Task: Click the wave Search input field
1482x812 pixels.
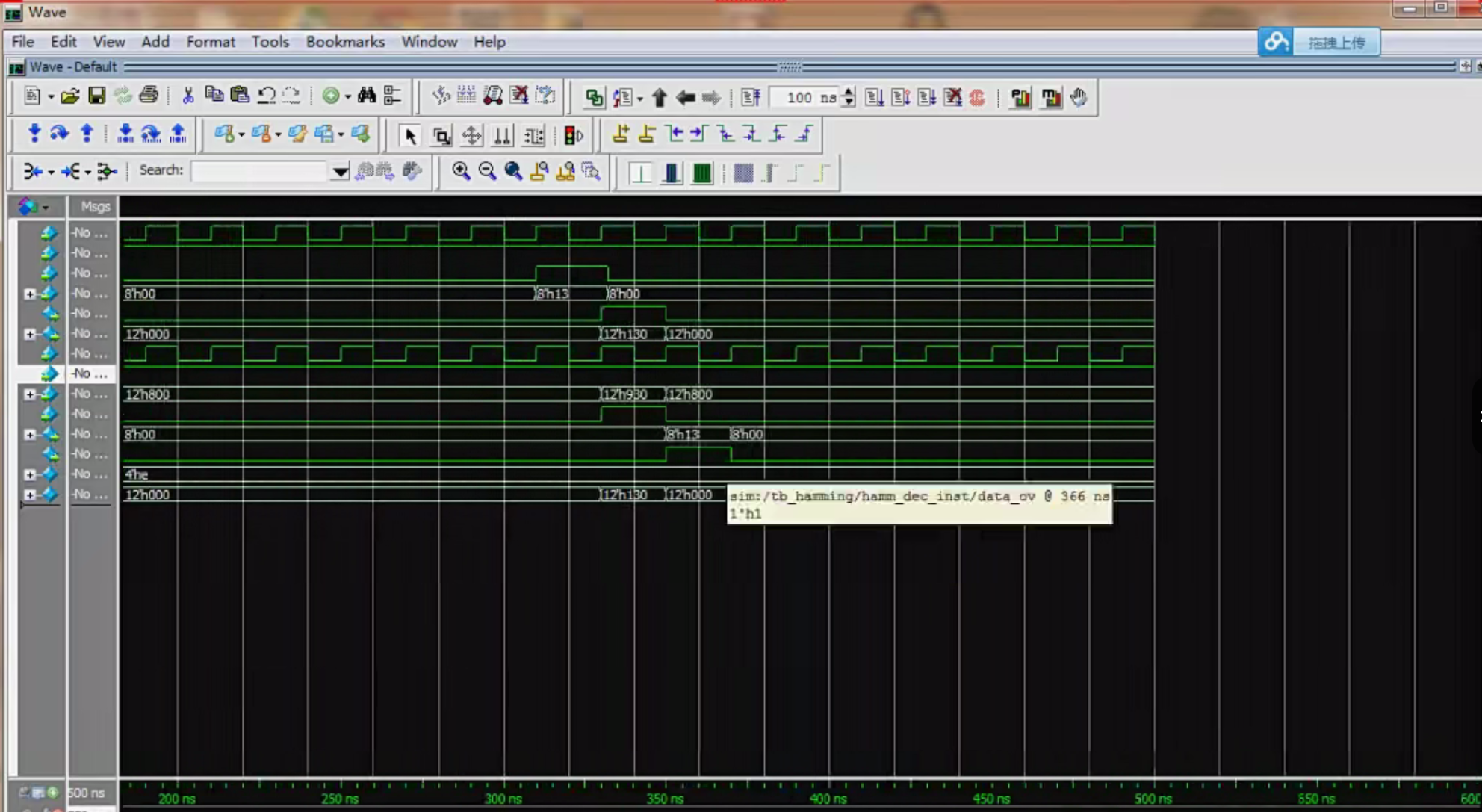Action: click(259, 172)
